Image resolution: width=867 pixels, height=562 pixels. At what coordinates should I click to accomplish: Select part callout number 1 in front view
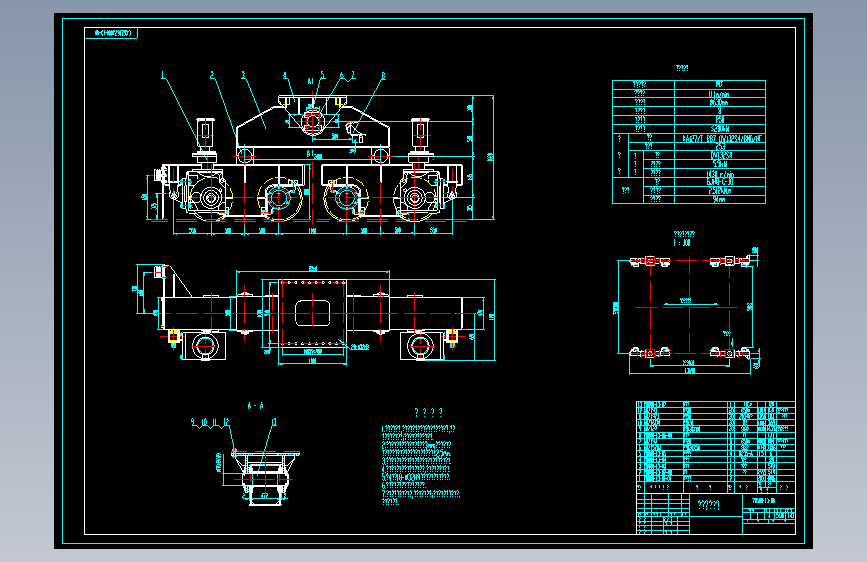tap(163, 75)
